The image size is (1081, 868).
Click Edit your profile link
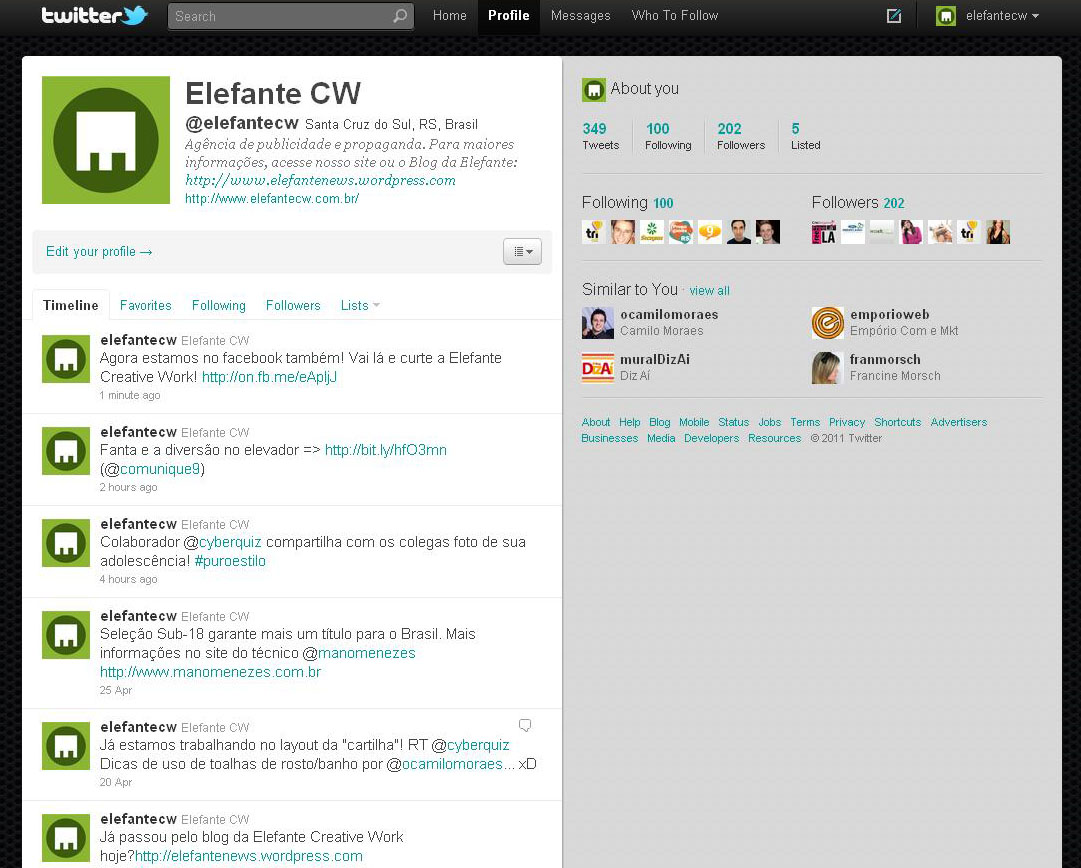click(x=99, y=252)
